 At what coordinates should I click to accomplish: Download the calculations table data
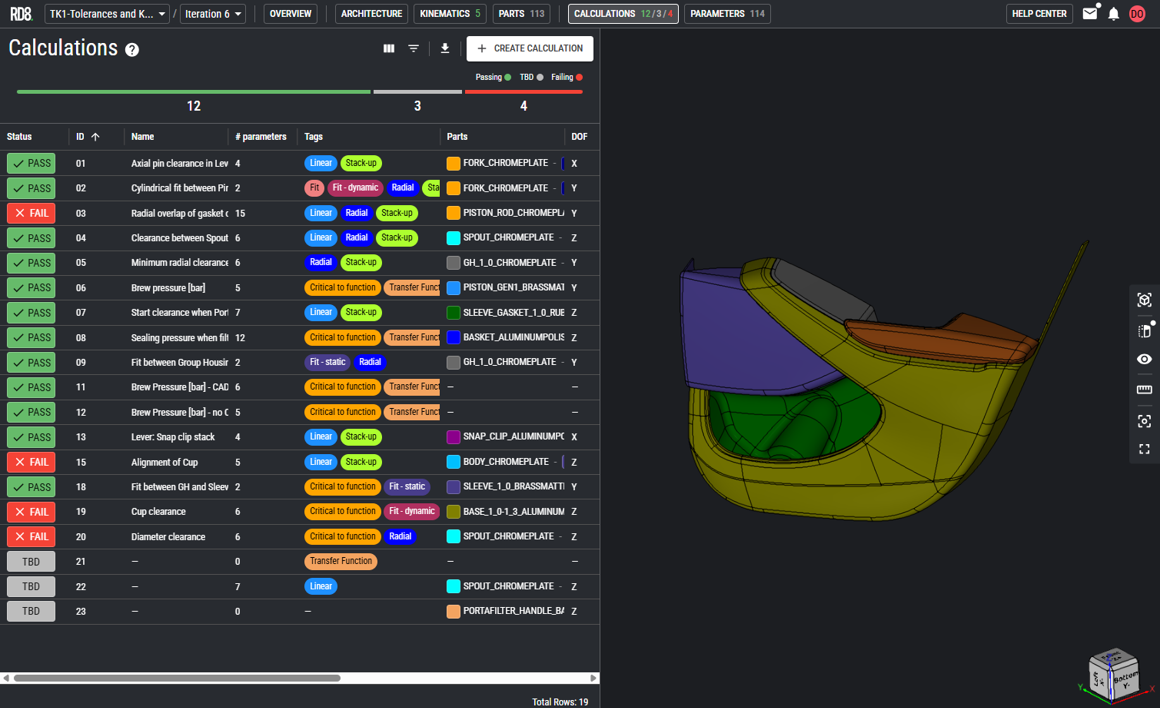[444, 48]
